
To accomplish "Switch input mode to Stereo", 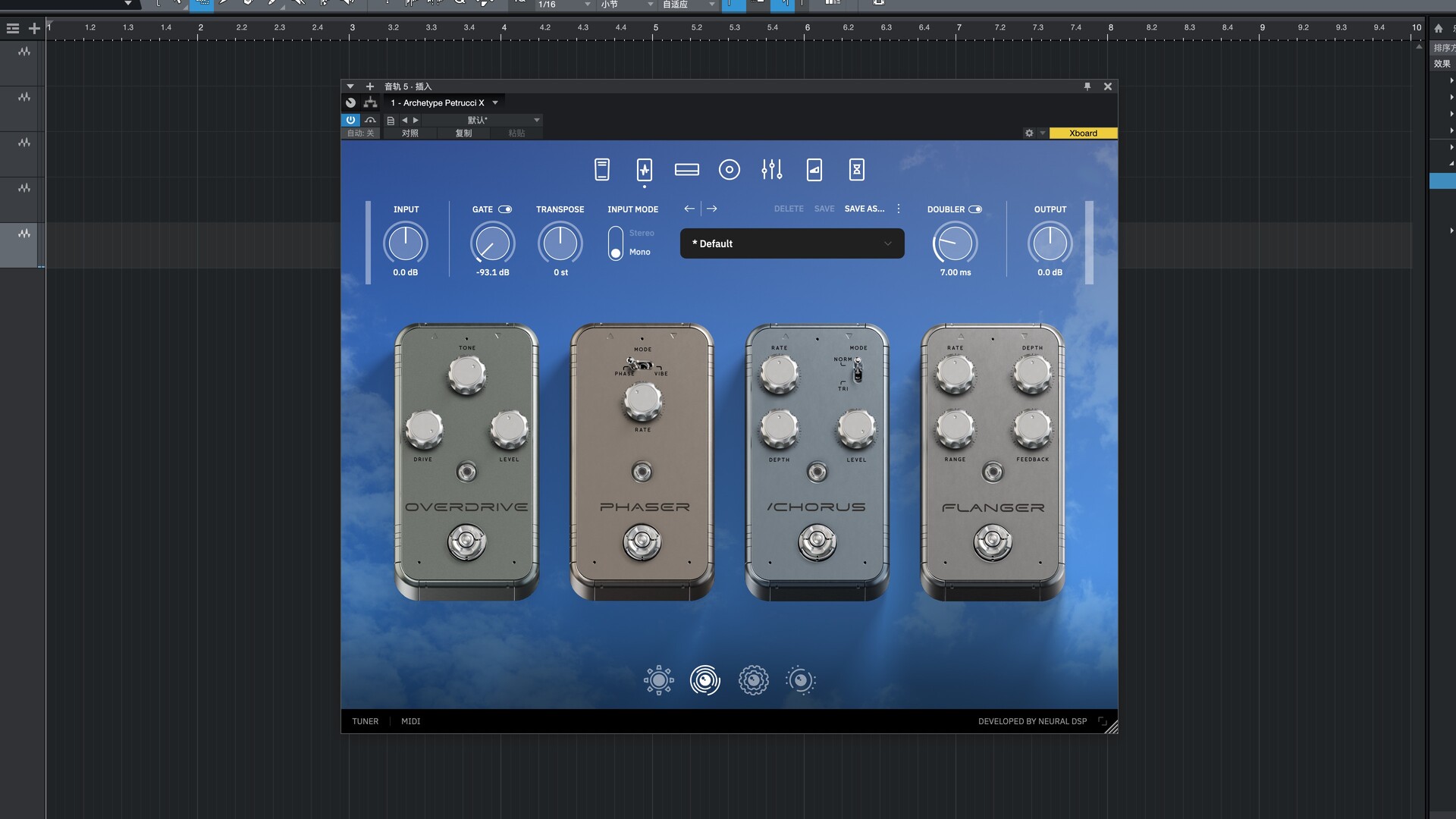I will tap(640, 233).
